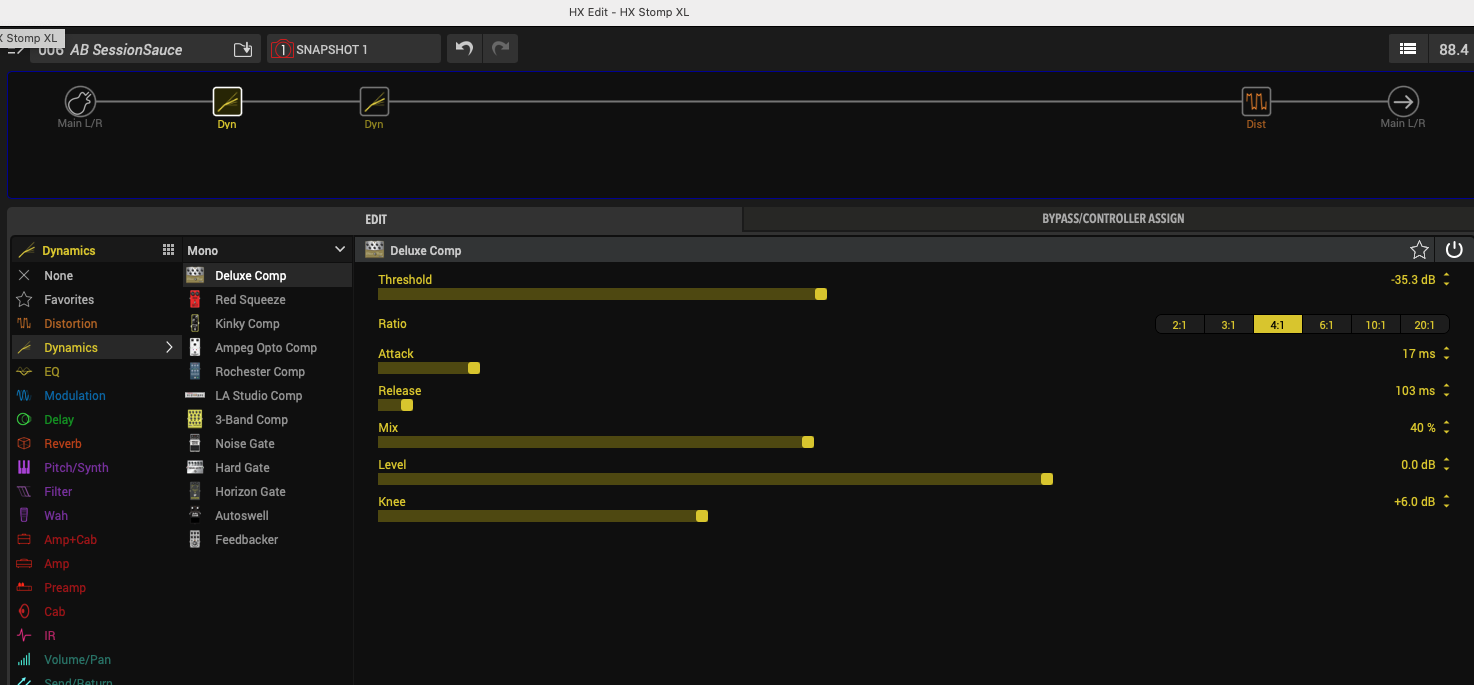Select the Wah category

[x=97, y=515]
